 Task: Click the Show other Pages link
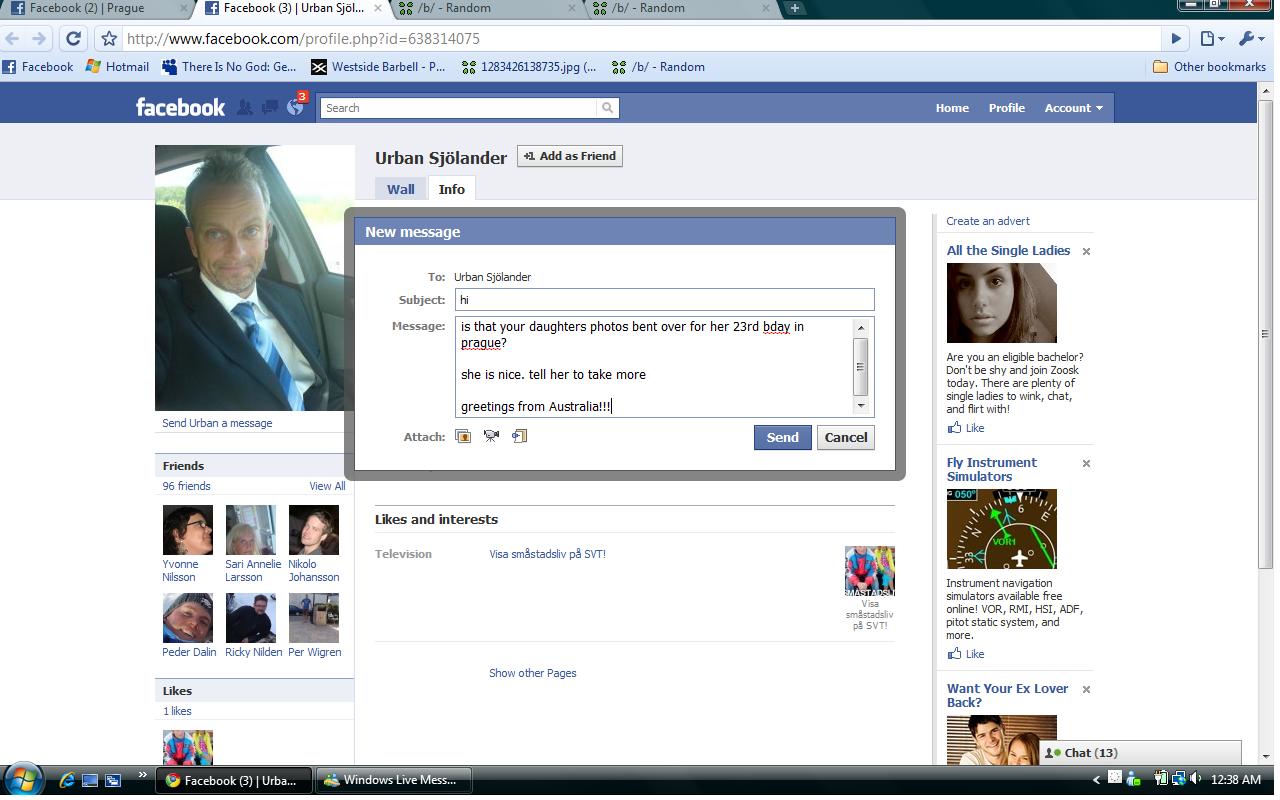pyautogui.click(x=533, y=673)
